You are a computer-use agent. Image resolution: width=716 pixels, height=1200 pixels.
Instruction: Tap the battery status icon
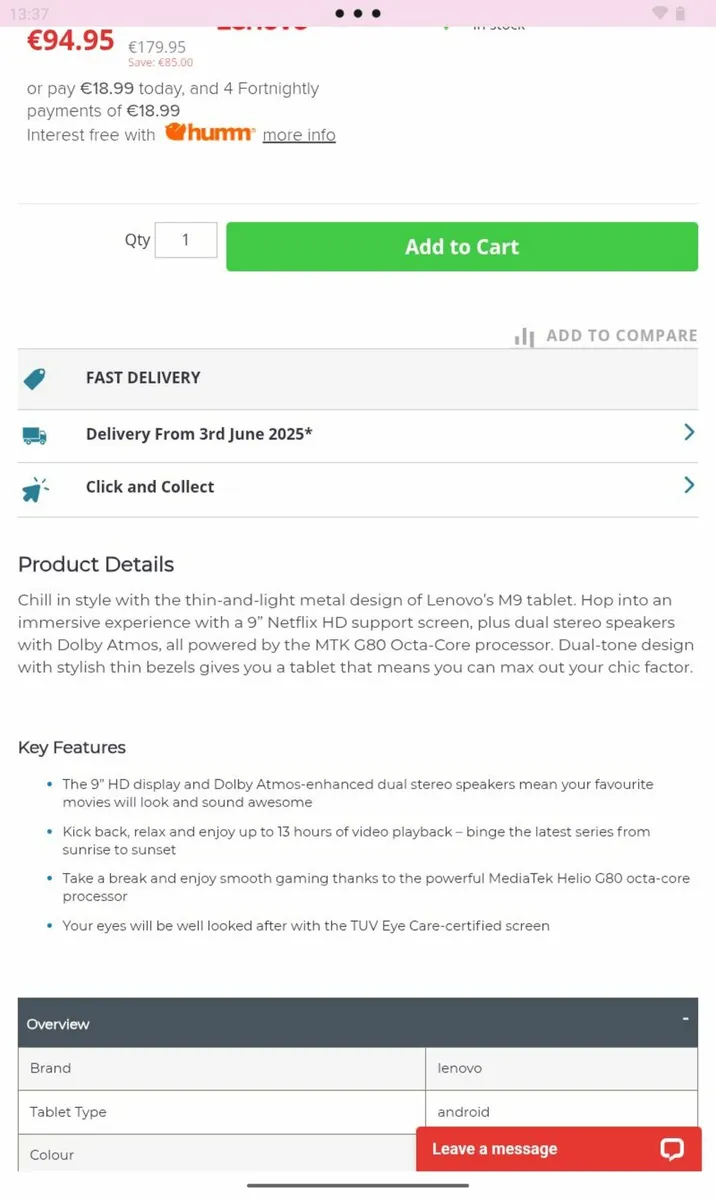(681, 13)
